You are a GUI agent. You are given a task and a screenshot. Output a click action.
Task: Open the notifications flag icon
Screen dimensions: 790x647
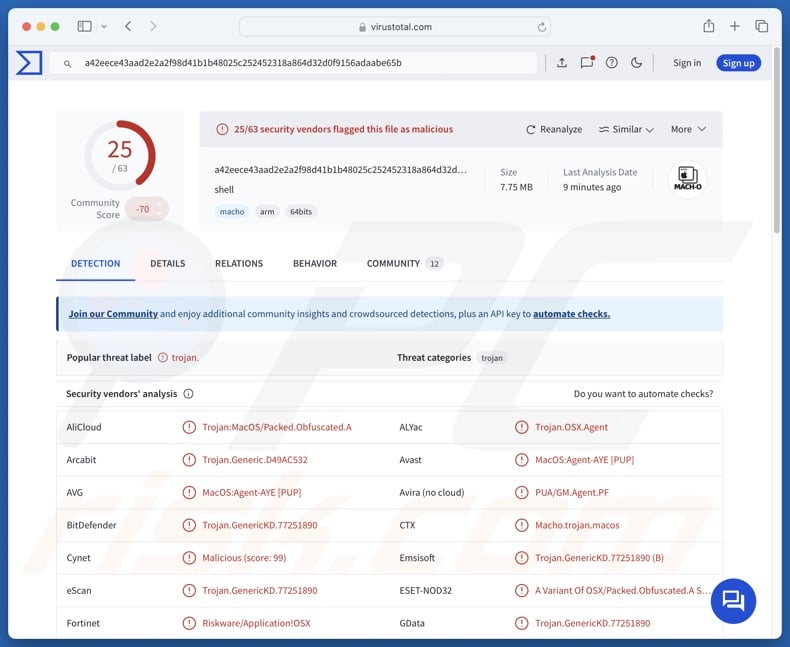(x=587, y=63)
